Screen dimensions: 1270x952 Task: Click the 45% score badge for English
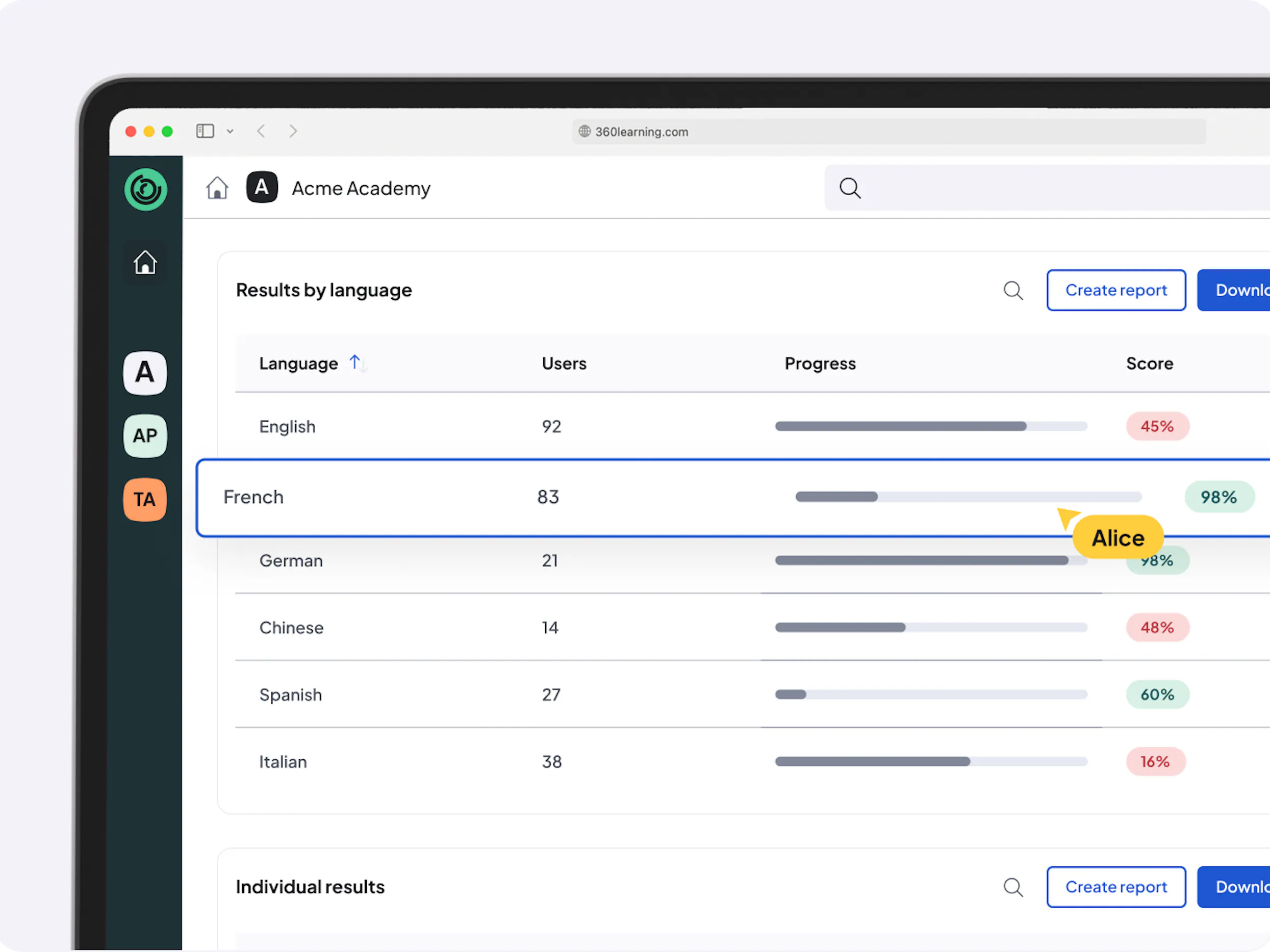click(1157, 426)
